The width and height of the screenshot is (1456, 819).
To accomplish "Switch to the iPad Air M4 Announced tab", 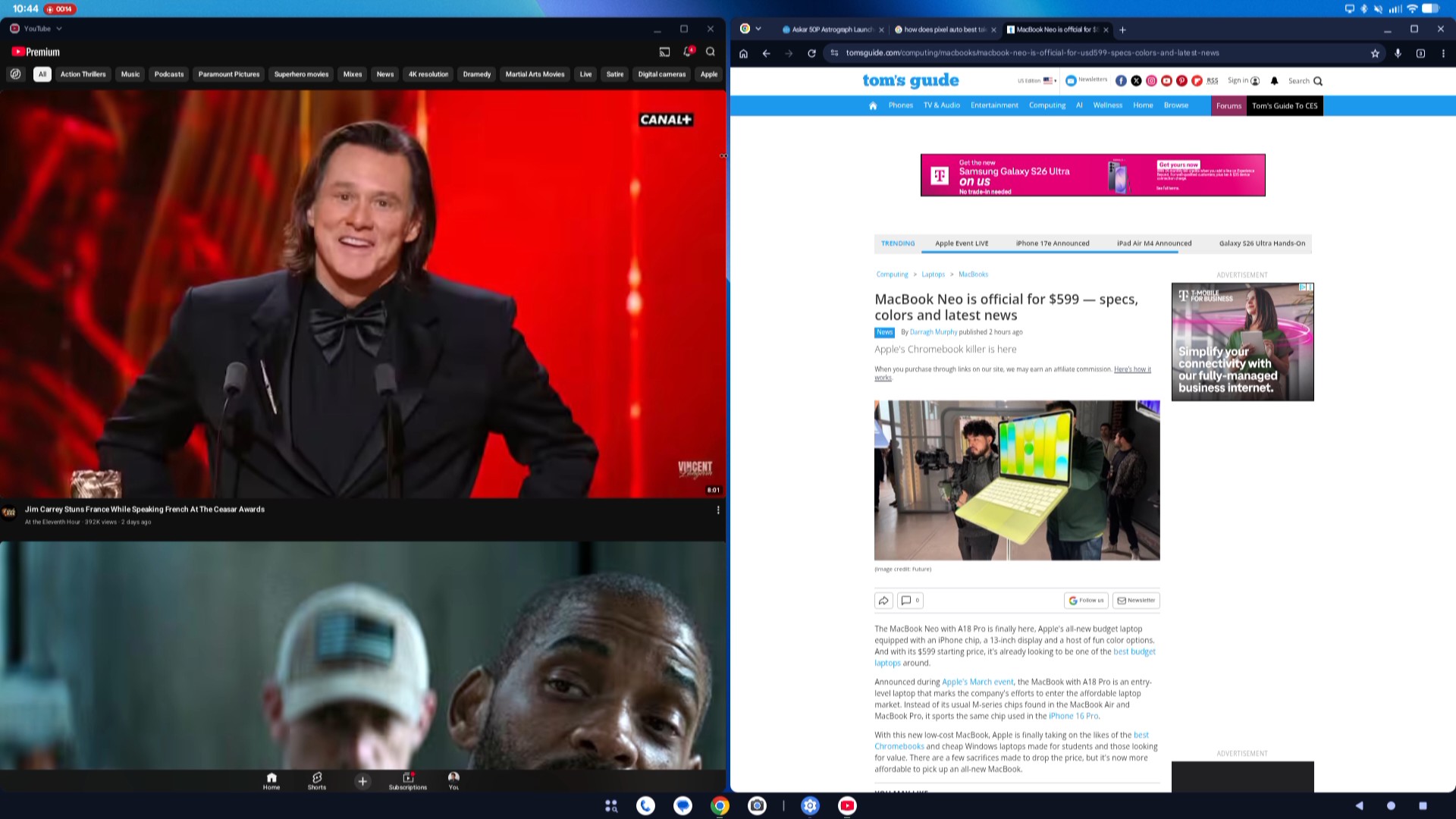I will pyautogui.click(x=1154, y=243).
